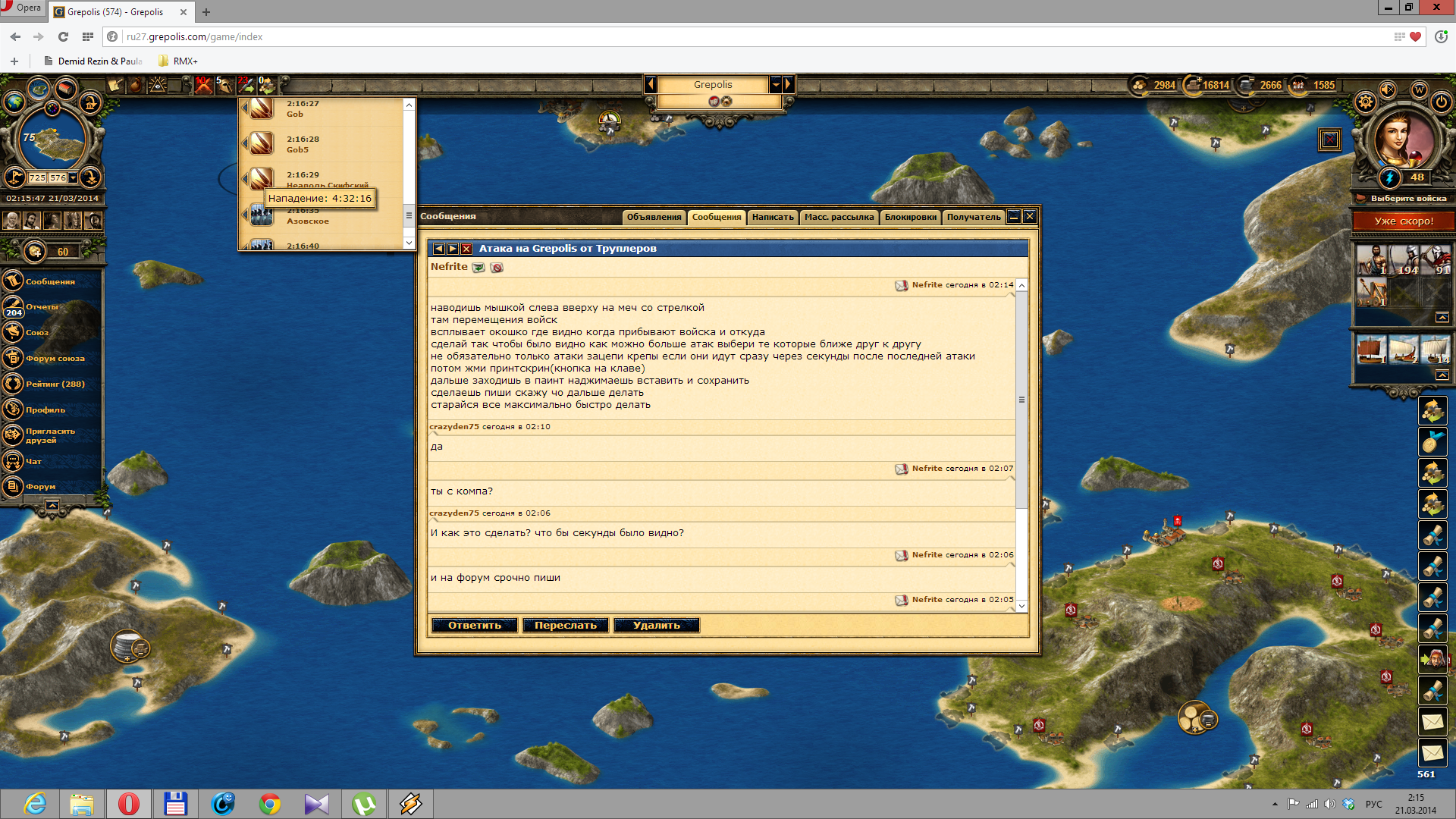Open the recruitment helmet counter icon

point(224,84)
